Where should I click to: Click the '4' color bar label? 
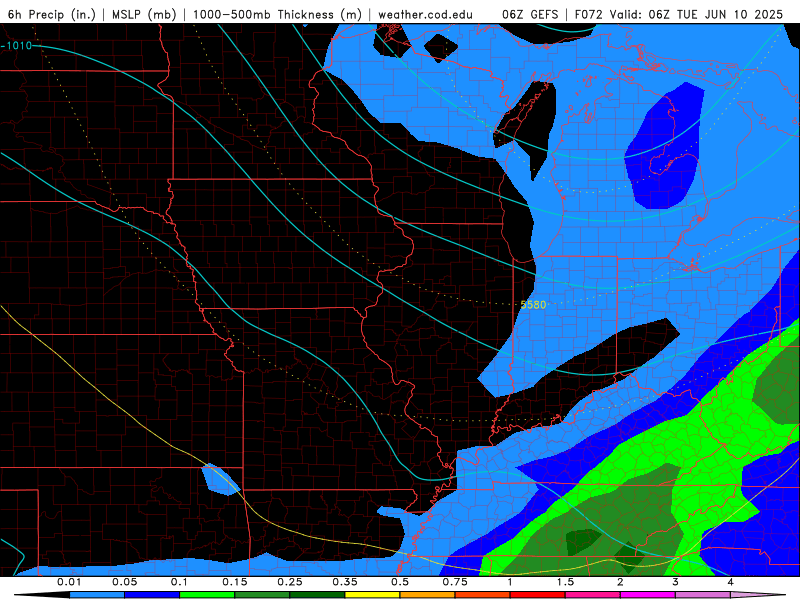tap(731, 582)
